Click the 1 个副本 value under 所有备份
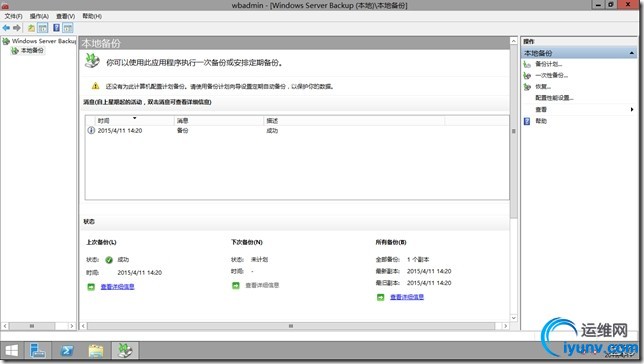Image resolution: width=644 pixels, height=364 pixels. pos(418,260)
